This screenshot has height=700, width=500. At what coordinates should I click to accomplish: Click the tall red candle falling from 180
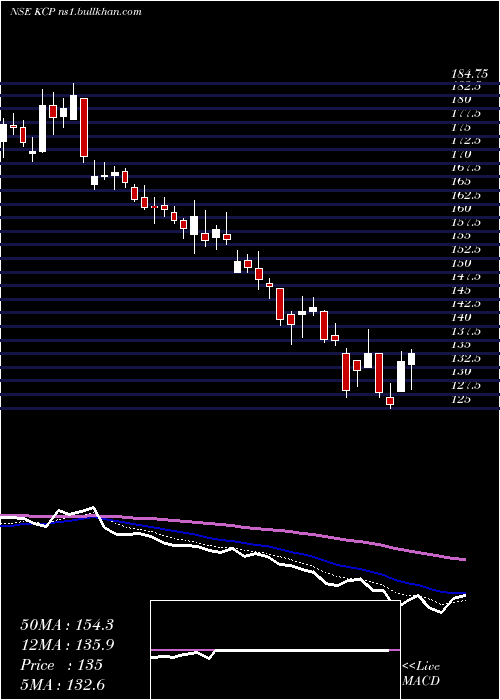[x=84, y=128]
